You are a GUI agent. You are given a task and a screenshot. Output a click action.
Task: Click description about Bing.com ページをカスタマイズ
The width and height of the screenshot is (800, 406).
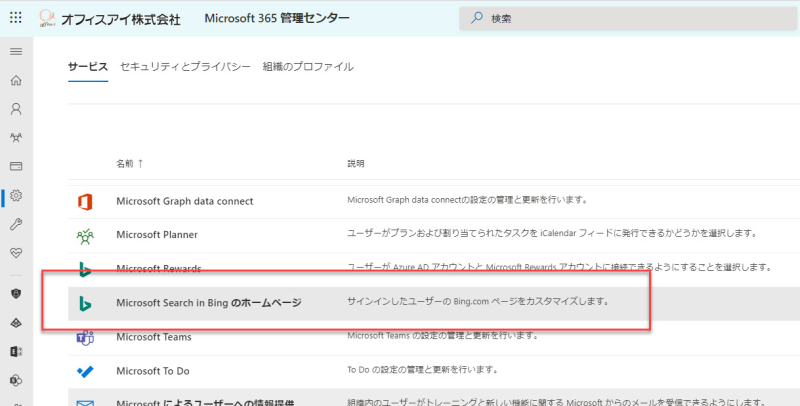click(x=478, y=301)
